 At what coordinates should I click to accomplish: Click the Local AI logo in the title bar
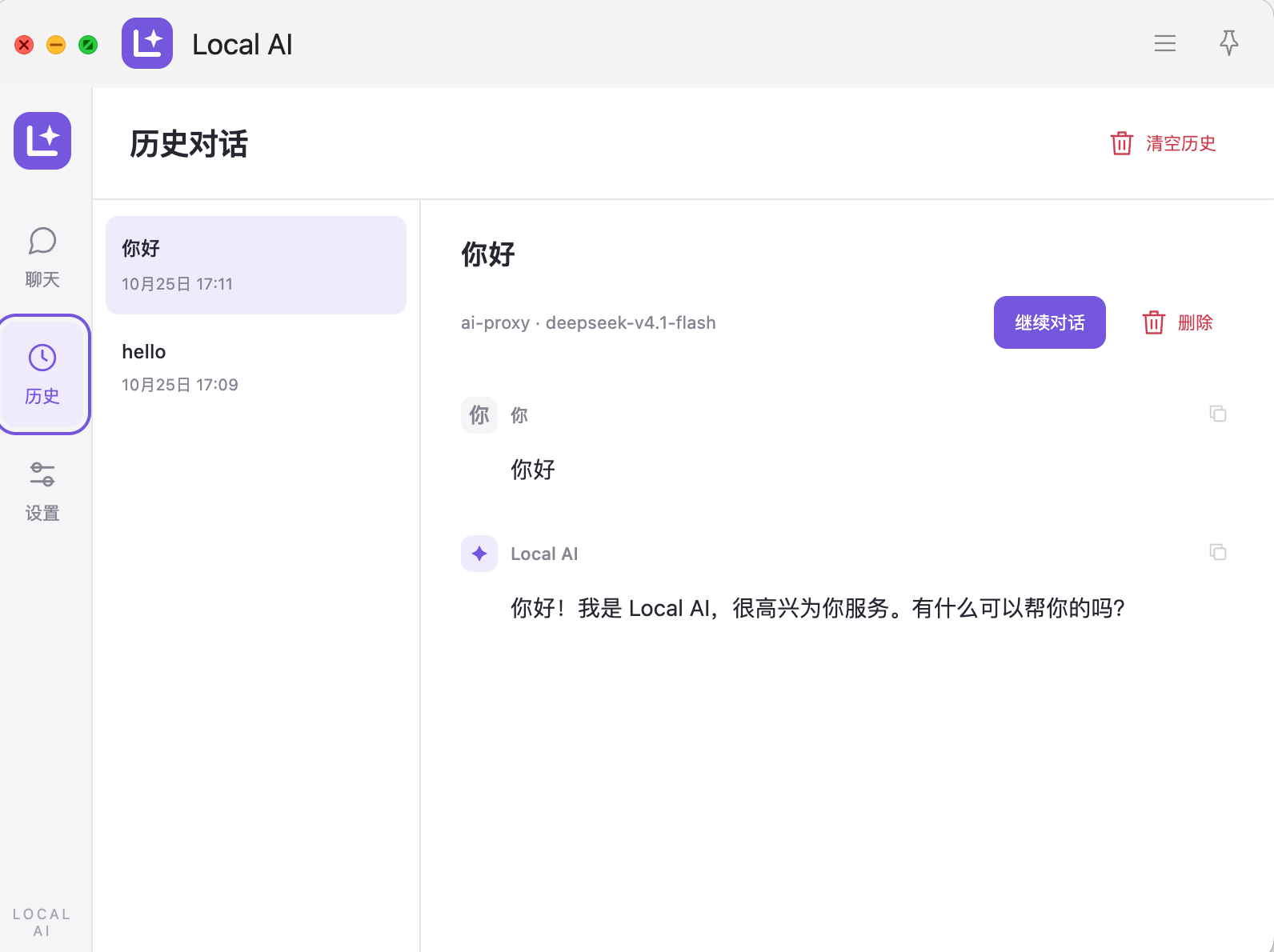(147, 43)
